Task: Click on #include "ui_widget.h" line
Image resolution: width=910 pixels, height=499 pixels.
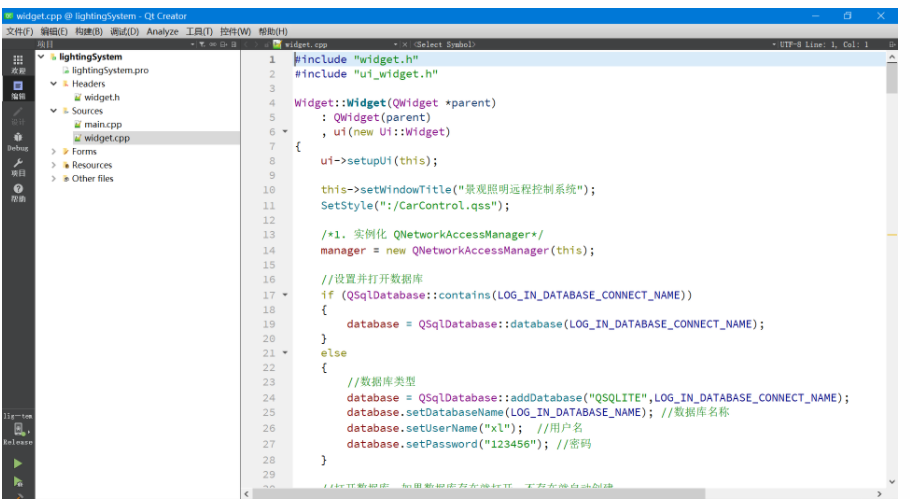Action: click(x=366, y=74)
